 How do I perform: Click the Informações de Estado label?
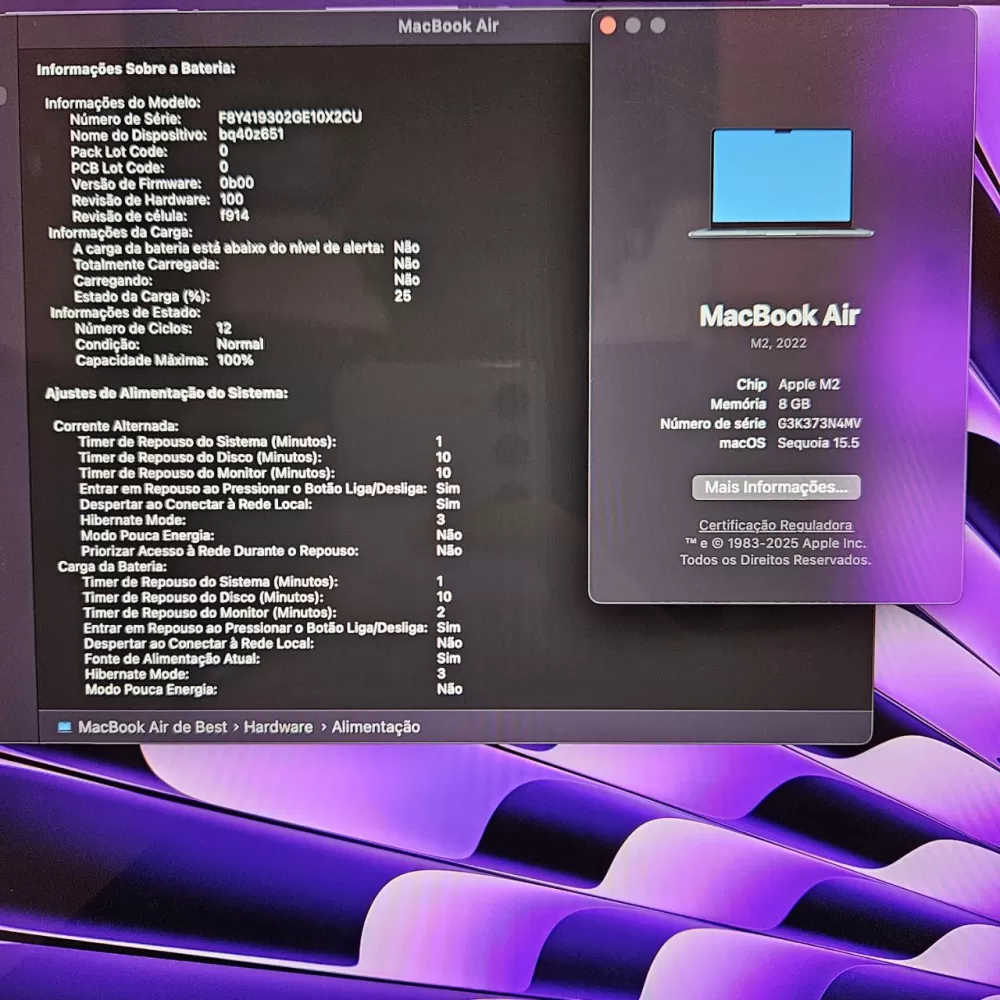pyautogui.click(x=125, y=312)
